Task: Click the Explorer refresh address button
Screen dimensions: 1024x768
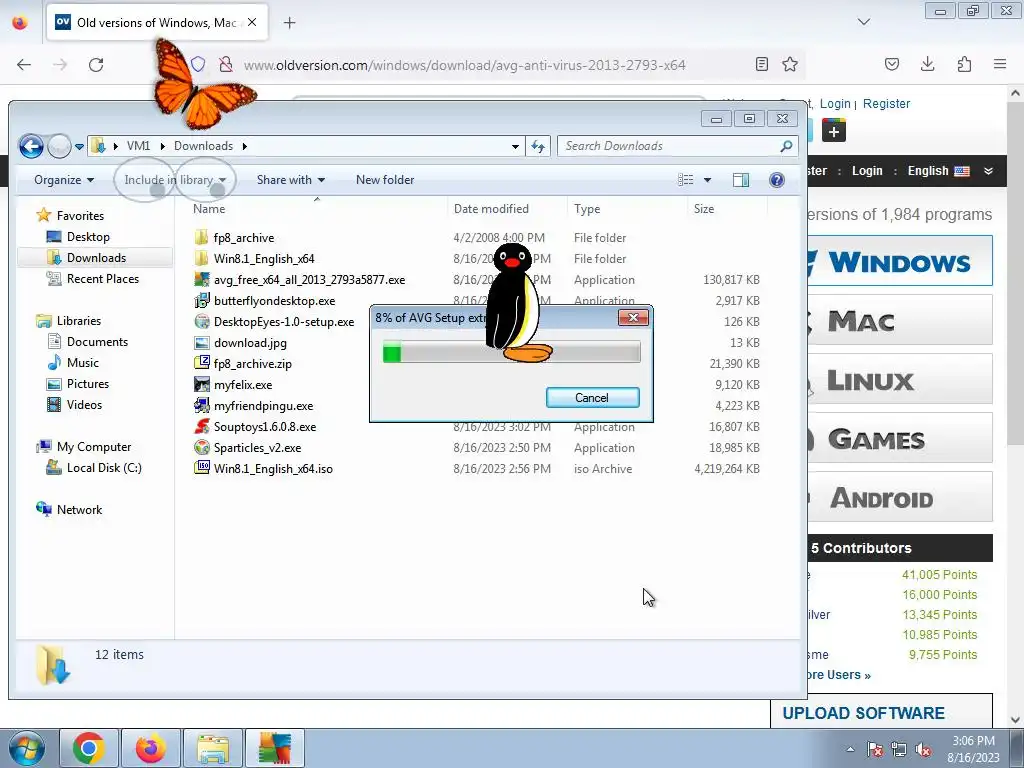Action: coord(538,146)
